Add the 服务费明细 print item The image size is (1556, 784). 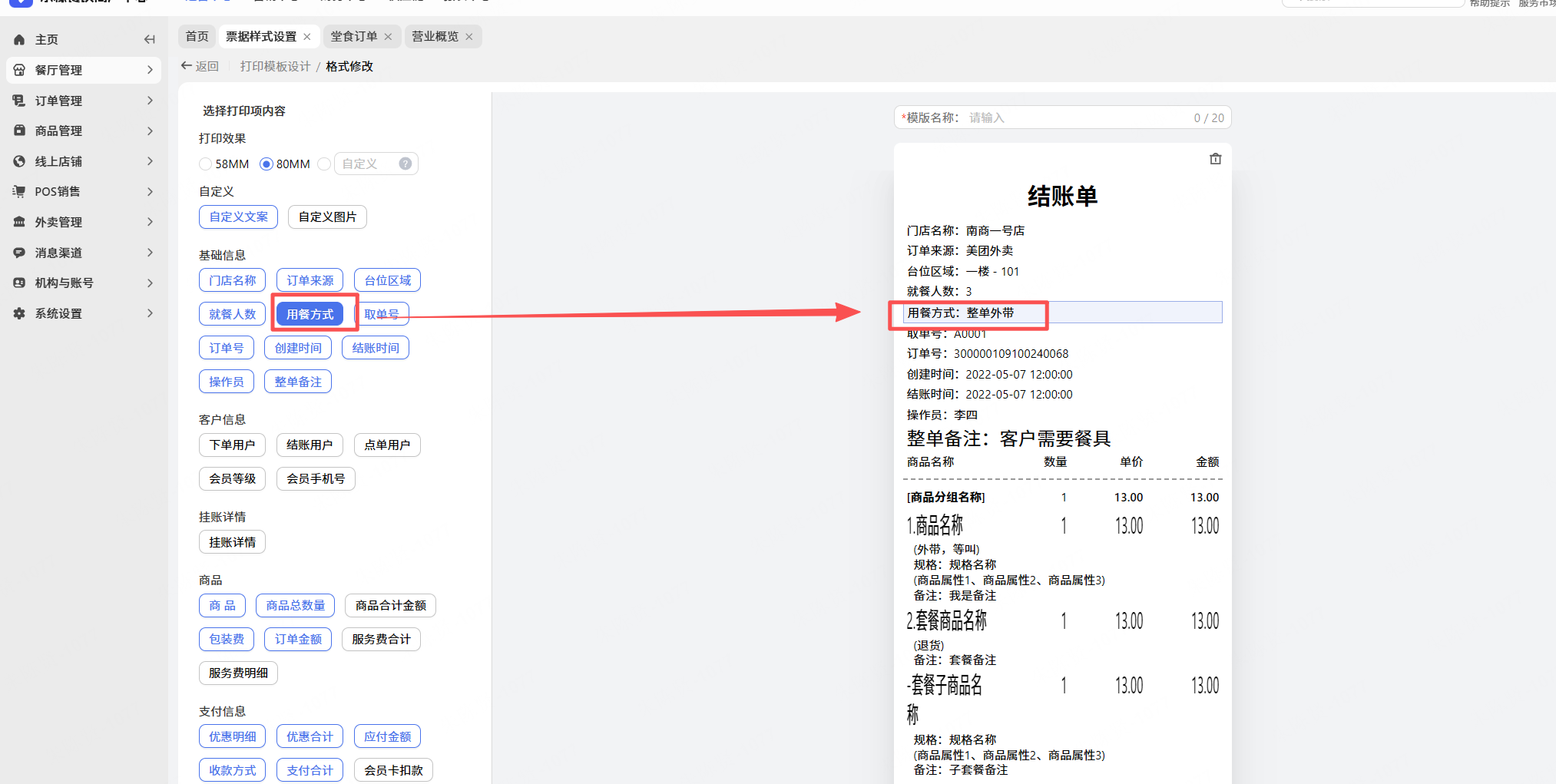click(239, 673)
